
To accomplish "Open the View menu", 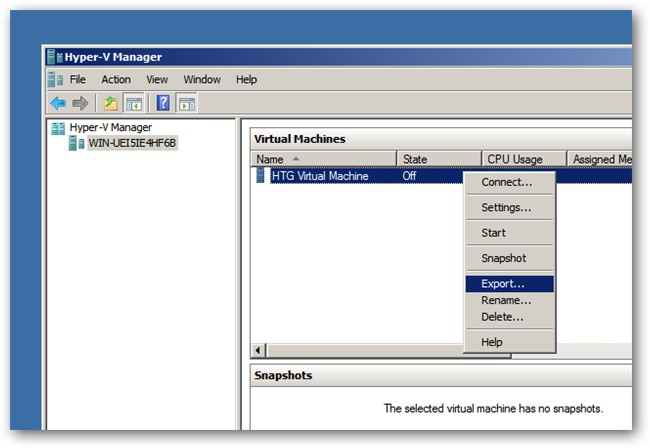I will click(x=157, y=79).
